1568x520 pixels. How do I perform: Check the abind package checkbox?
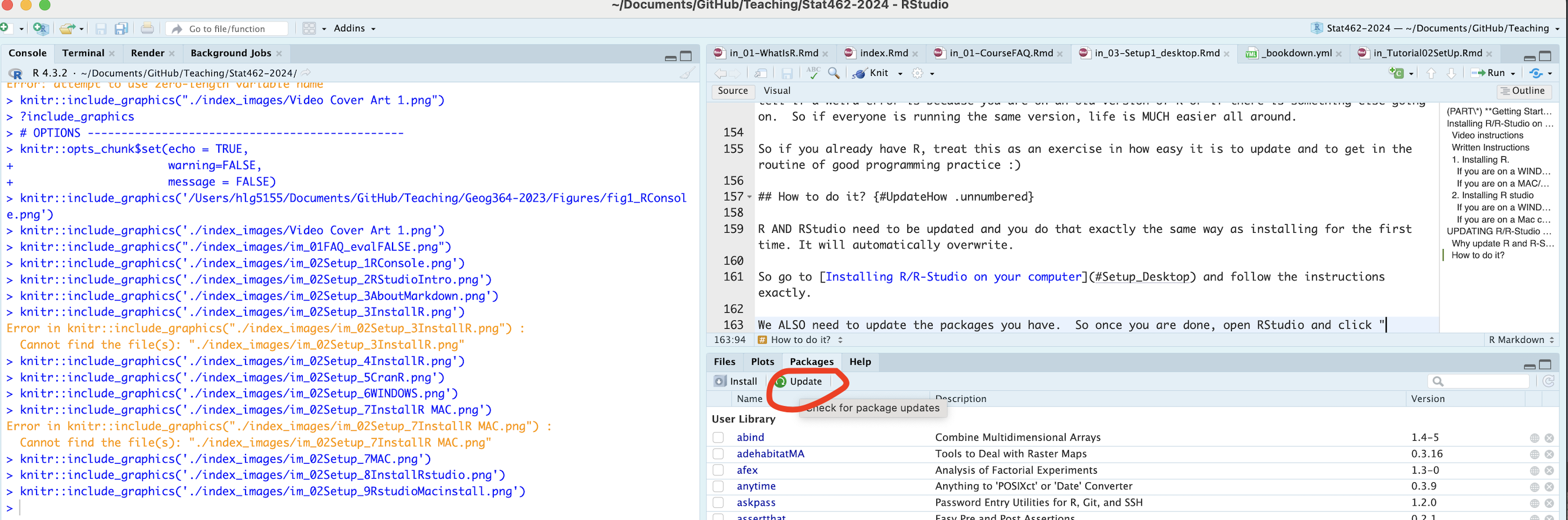click(718, 437)
